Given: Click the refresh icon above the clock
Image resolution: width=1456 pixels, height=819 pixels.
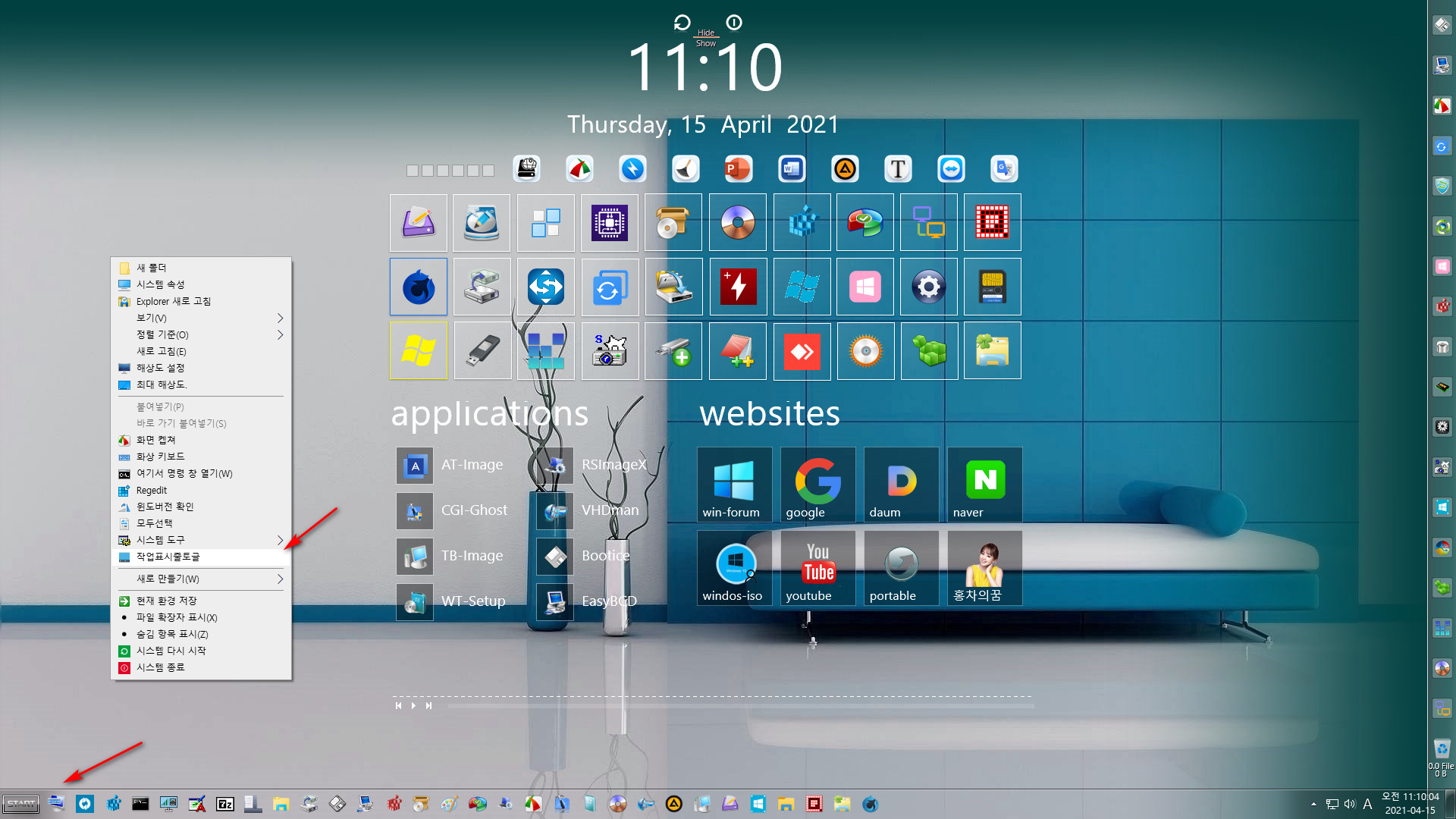Looking at the screenshot, I should coord(682,23).
